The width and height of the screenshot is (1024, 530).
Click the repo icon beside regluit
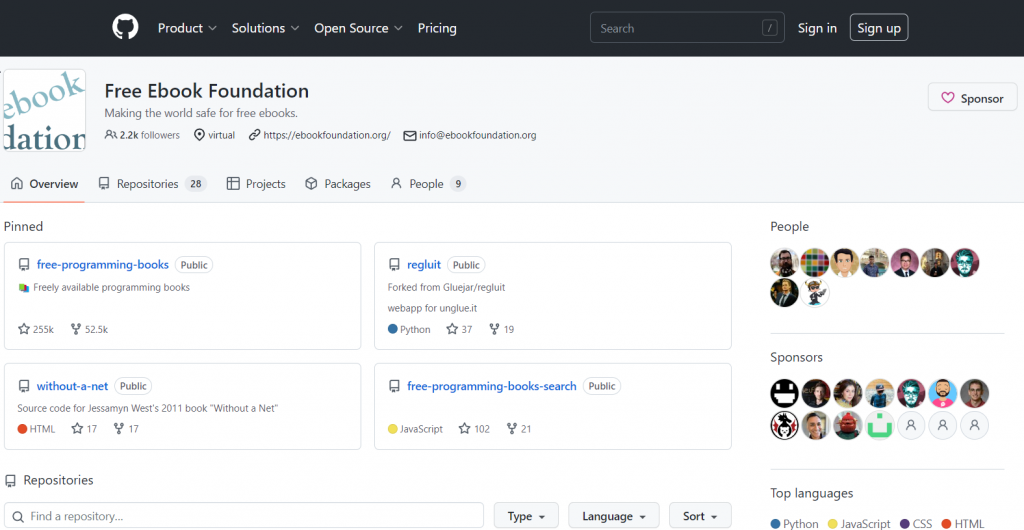(394, 264)
